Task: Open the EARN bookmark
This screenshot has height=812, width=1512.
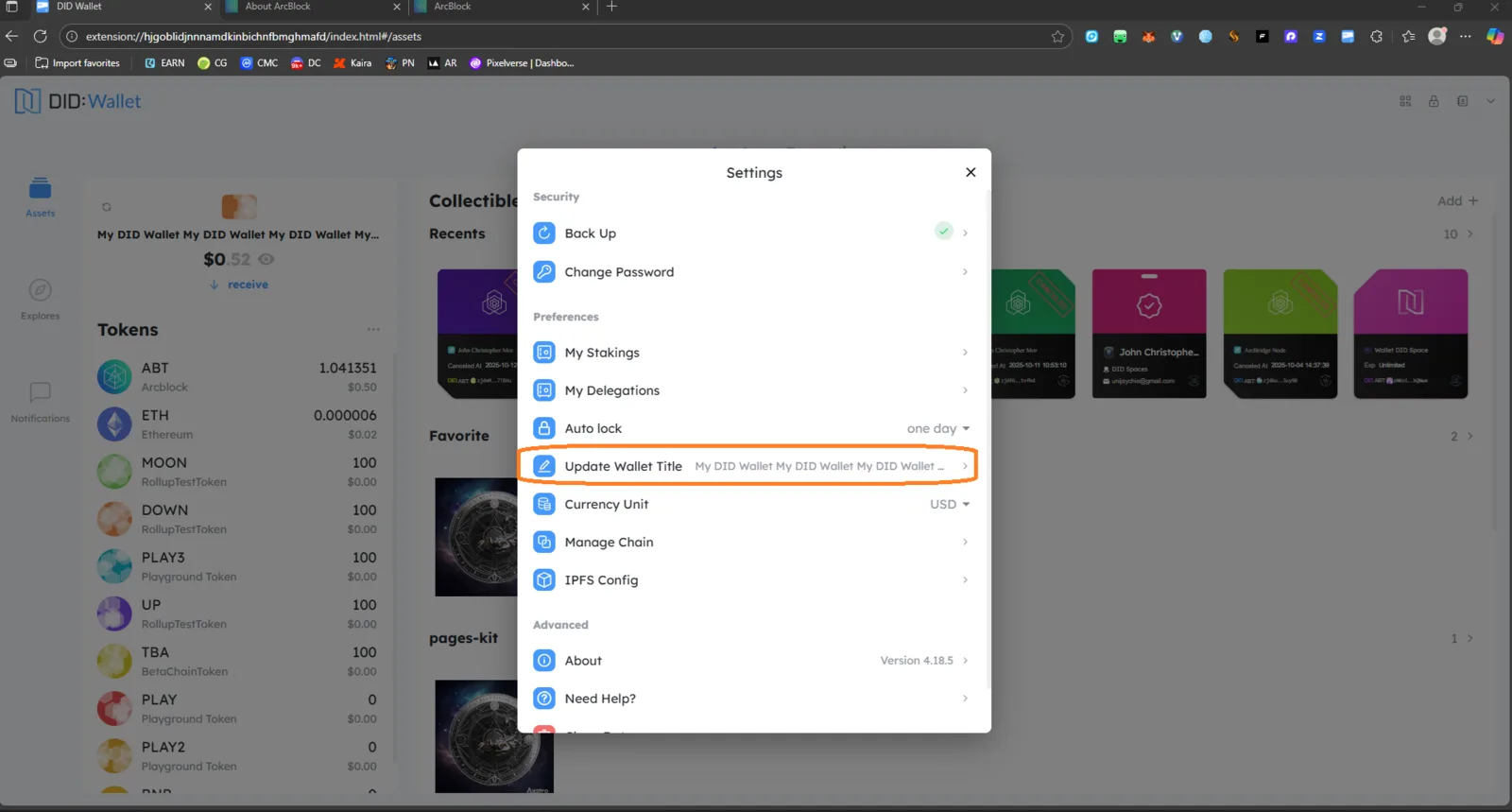Action: click(x=164, y=63)
